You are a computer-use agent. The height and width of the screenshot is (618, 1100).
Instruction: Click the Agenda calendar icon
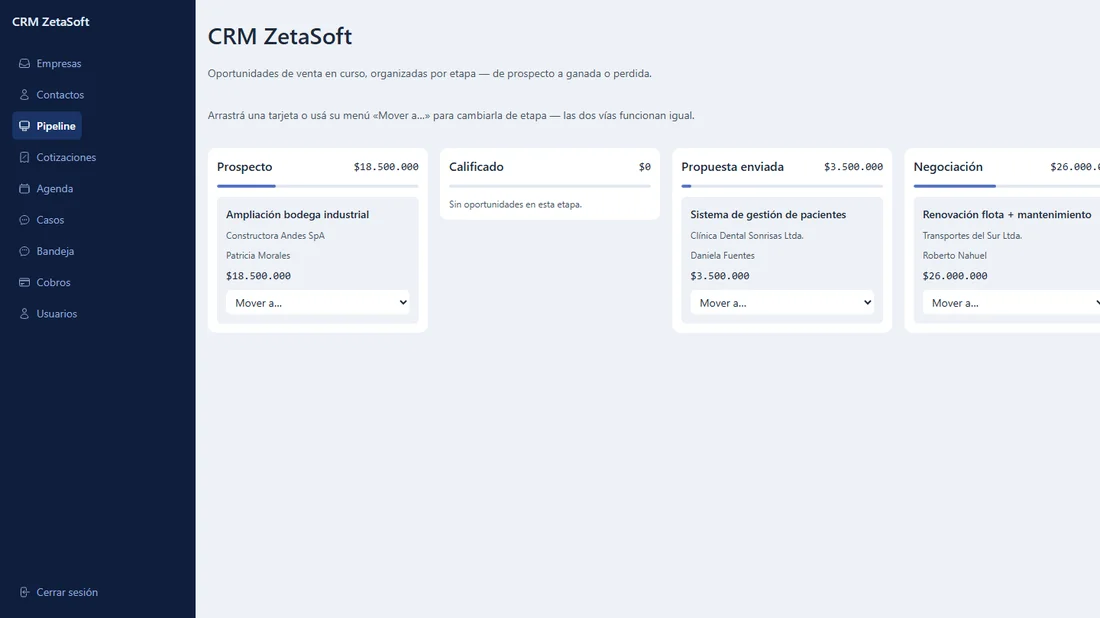click(x=25, y=189)
